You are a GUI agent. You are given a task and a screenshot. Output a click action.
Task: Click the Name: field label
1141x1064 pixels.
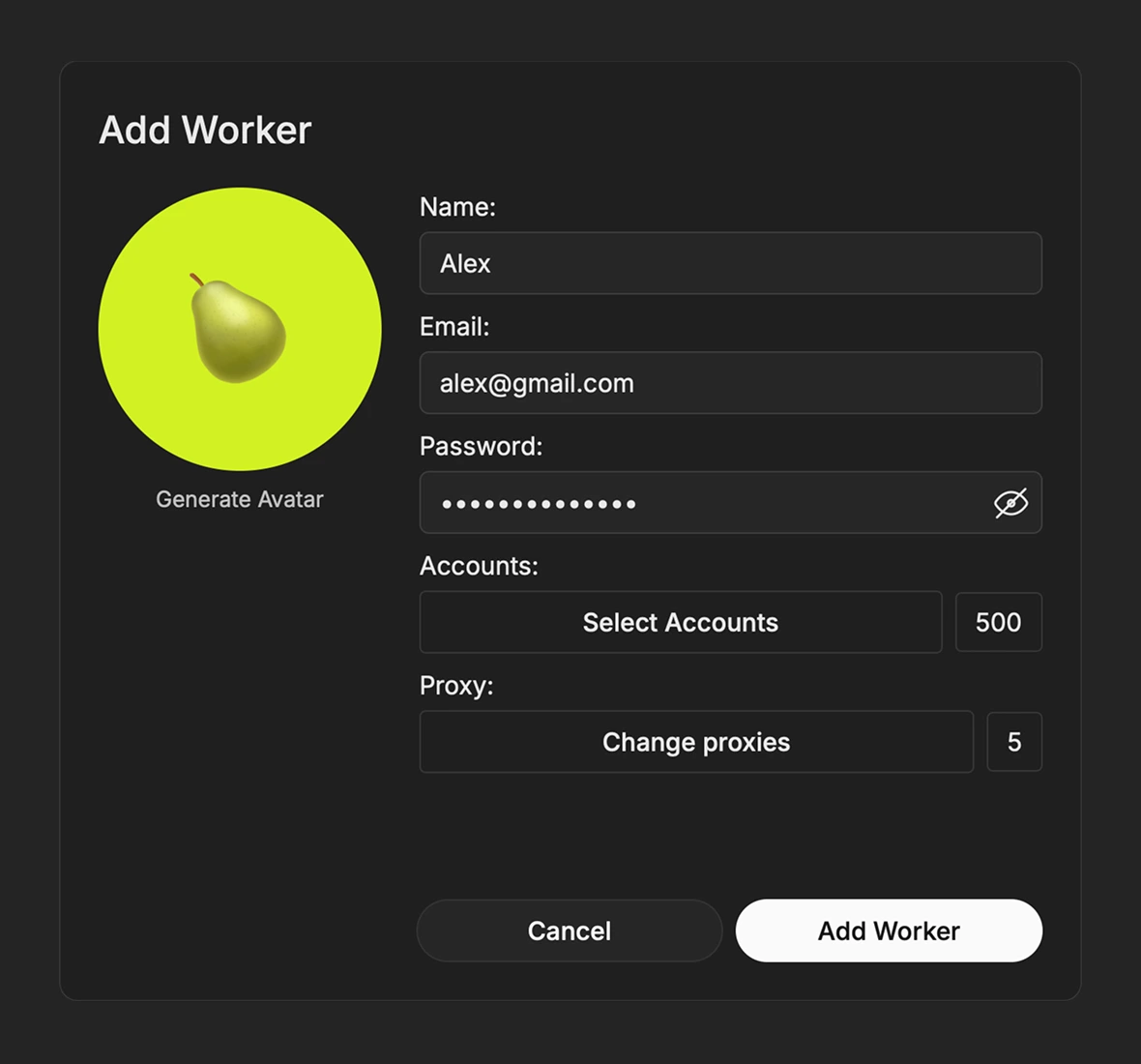coord(457,207)
